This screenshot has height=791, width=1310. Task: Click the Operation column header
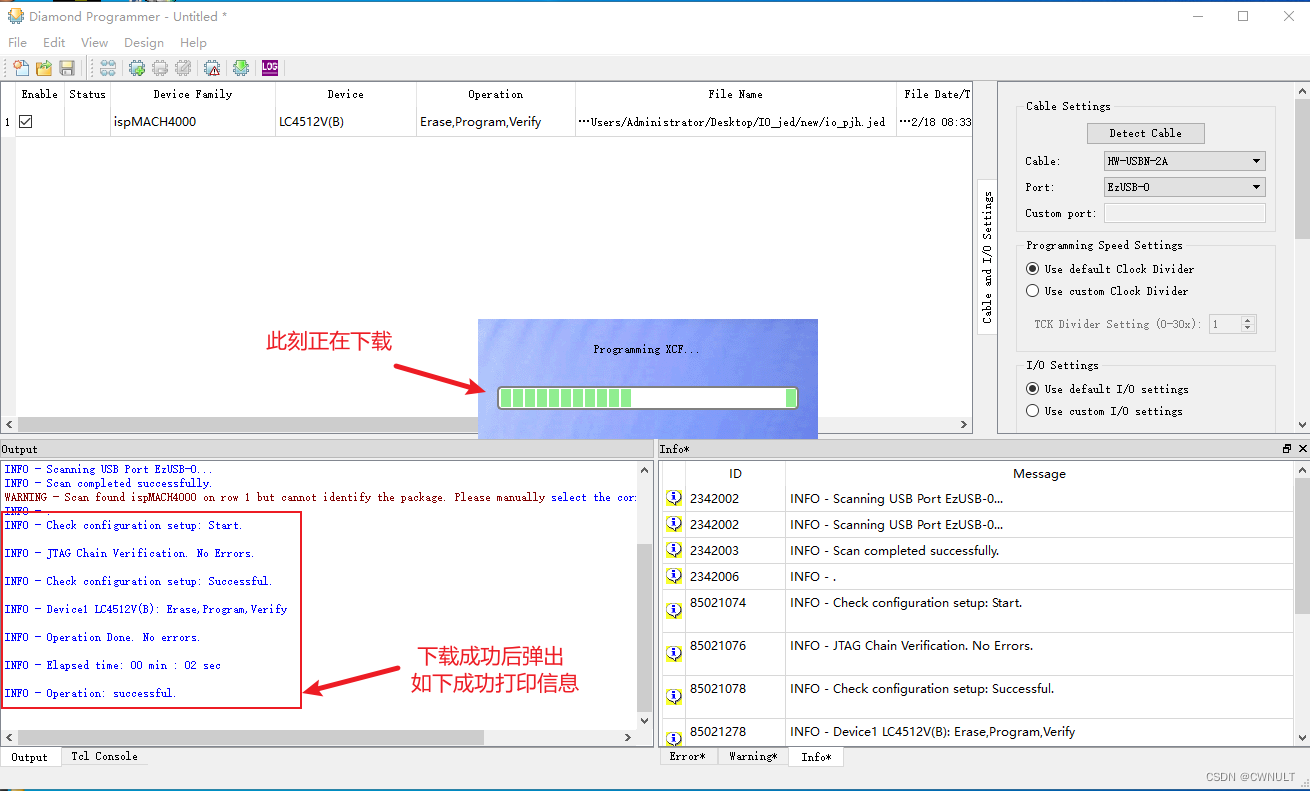[x=495, y=94]
